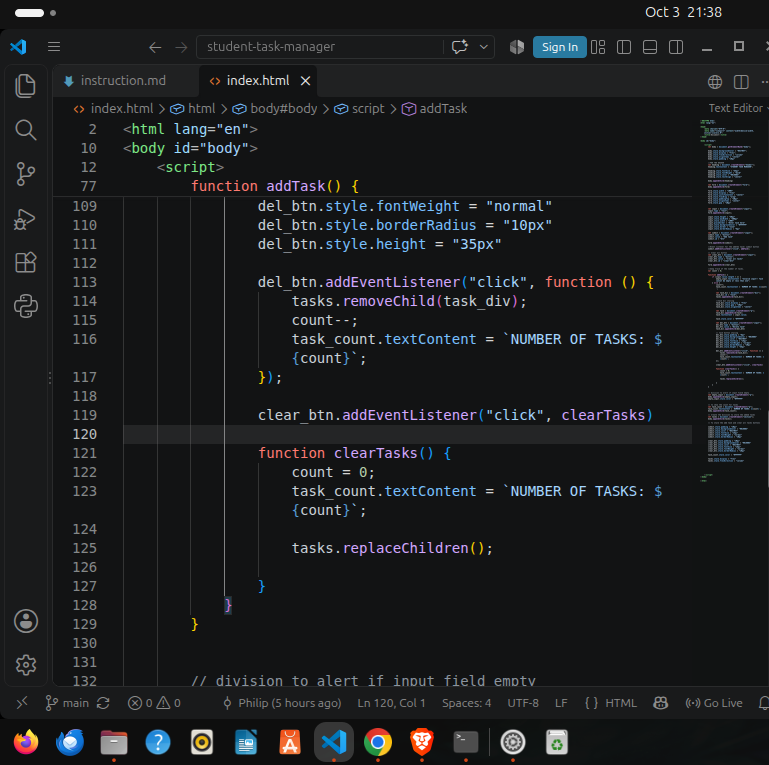The height and width of the screenshot is (765, 769).
Task: Click the Sign In button
Action: pos(560,47)
